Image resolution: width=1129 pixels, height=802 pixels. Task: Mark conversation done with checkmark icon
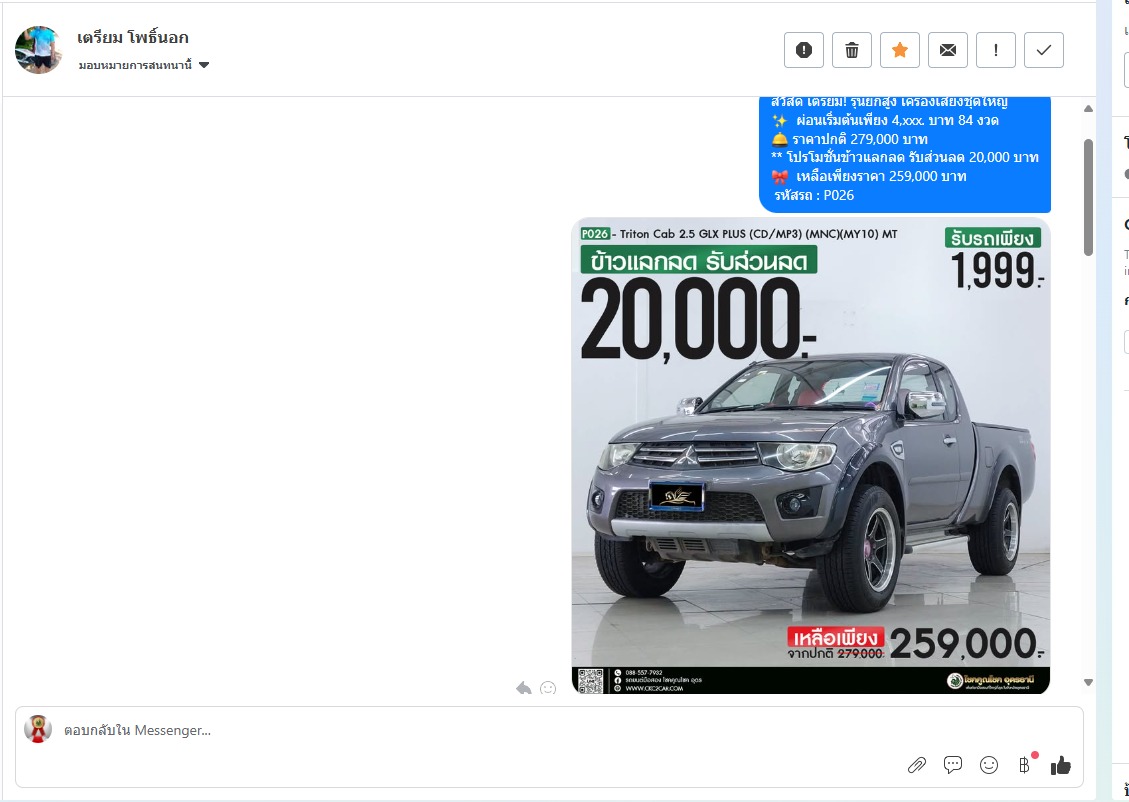pos(1044,50)
